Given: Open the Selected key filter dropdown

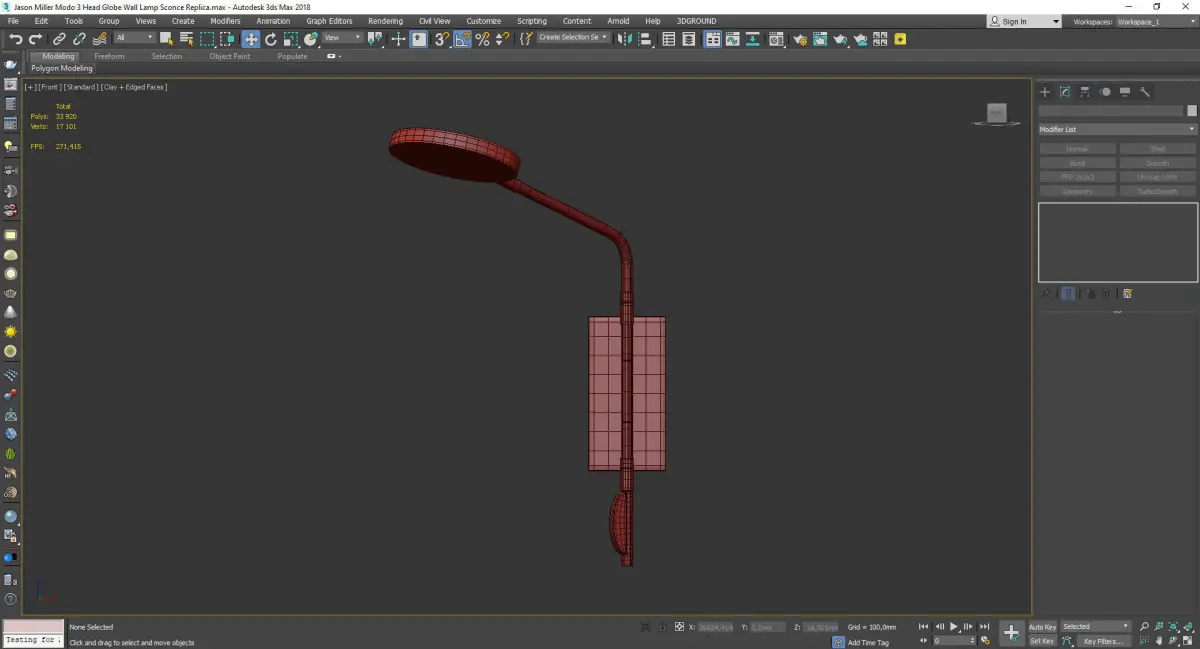Looking at the screenshot, I should pyautogui.click(x=1095, y=627).
